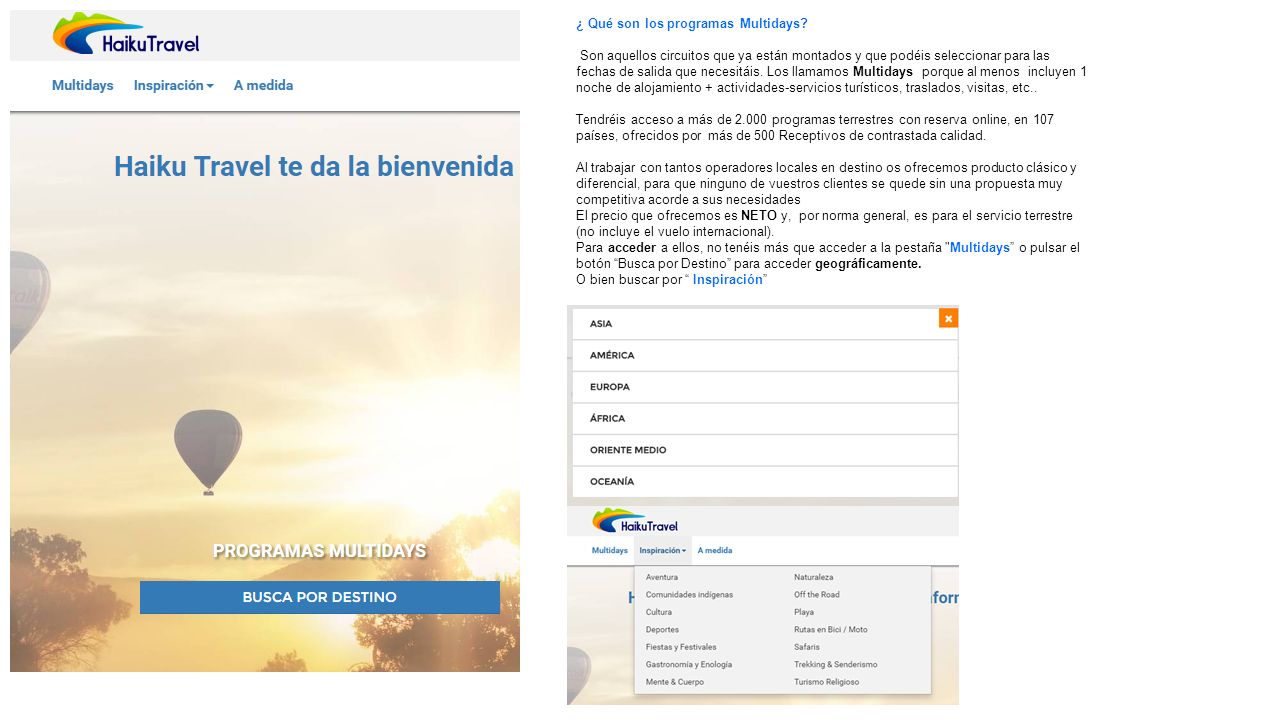Choose Deportes from the Inspiración menu

(x=662, y=630)
